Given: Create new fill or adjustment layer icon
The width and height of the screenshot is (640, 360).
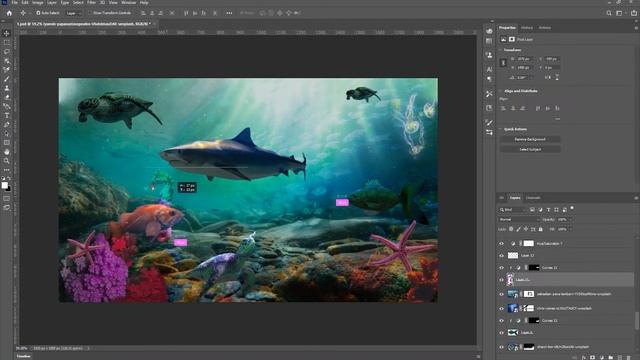Looking at the screenshot, I should click(x=602, y=357).
